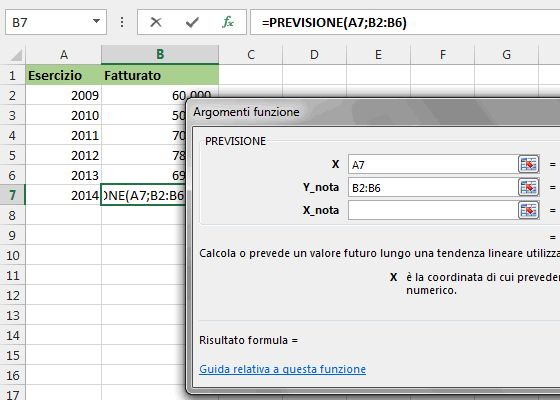Confirm formula with the checkmark icon
The image size is (560, 400).
point(192,22)
